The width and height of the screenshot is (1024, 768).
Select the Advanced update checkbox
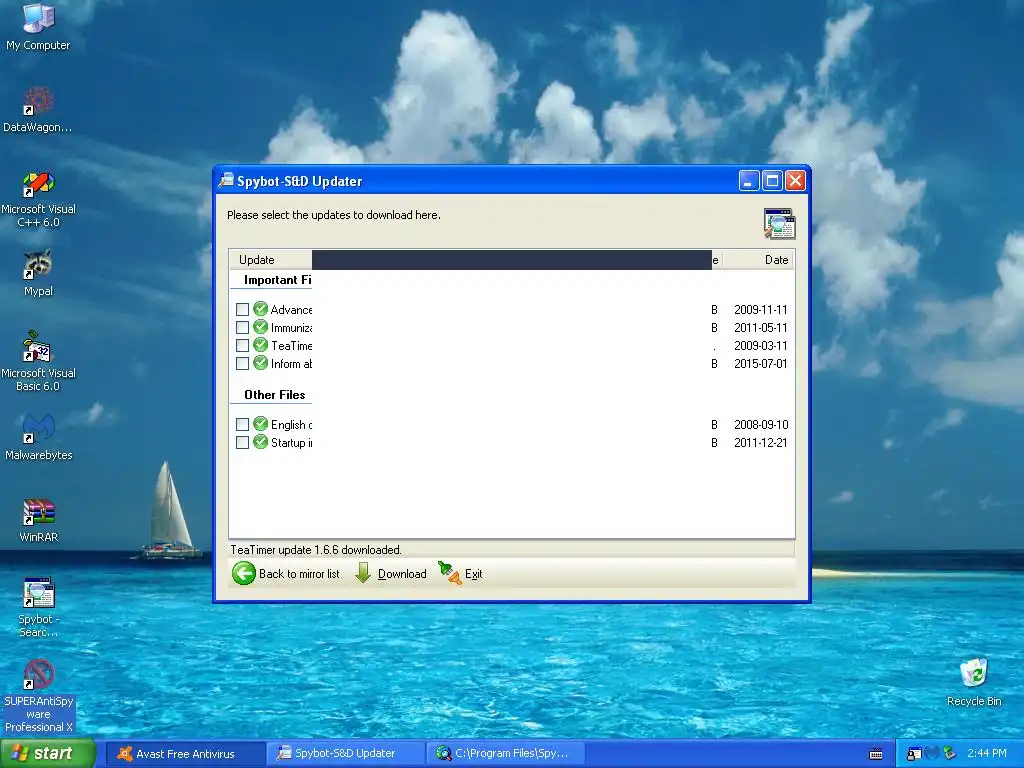point(242,310)
